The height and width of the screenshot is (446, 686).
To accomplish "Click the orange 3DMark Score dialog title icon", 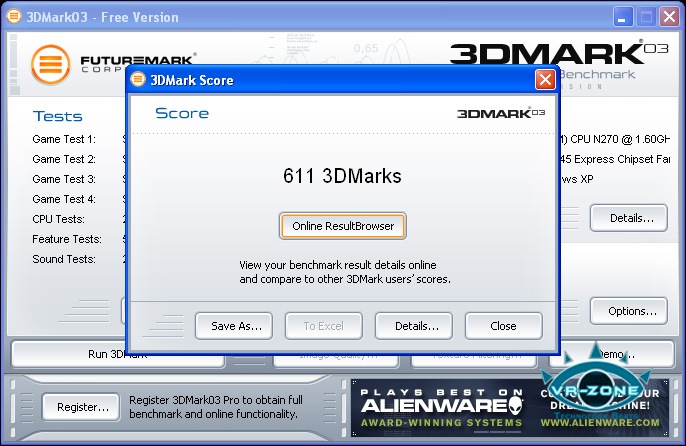I will click(x=138, y=79).
